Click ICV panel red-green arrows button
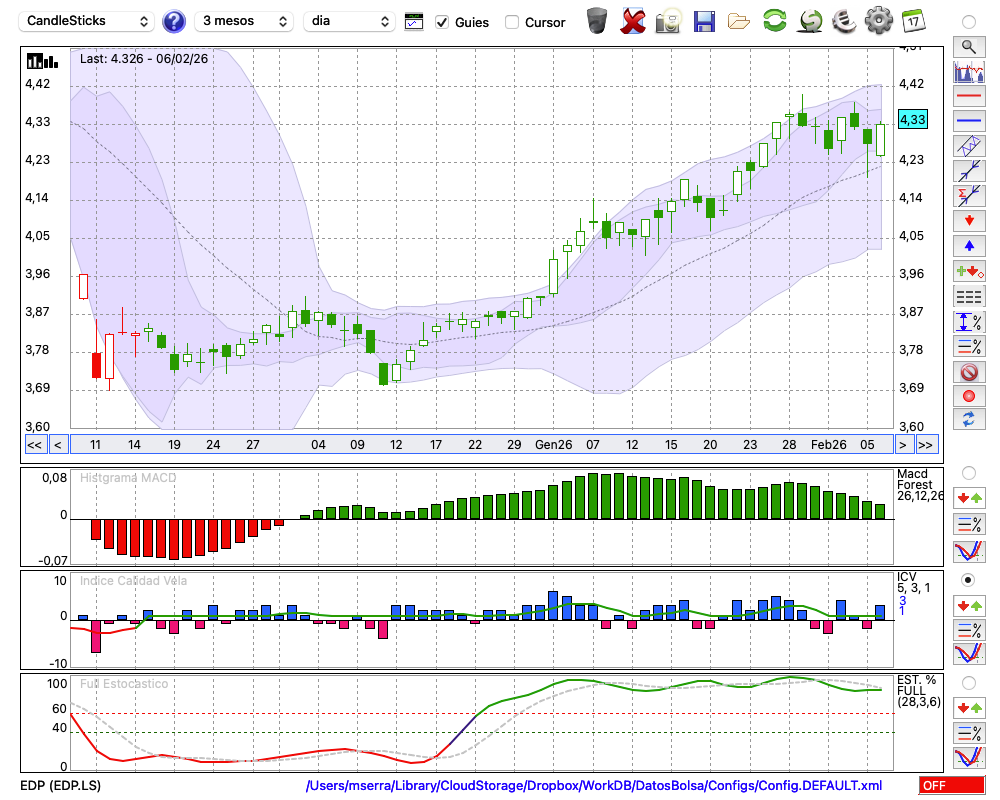The height and width of the screenshot is (800, 1000). click(x=969, y=605)
